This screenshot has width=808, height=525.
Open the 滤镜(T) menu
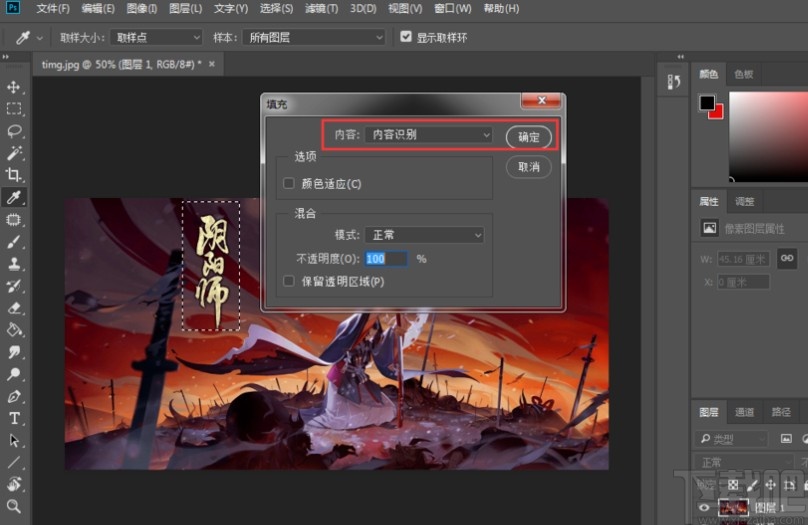click(322, 9)
